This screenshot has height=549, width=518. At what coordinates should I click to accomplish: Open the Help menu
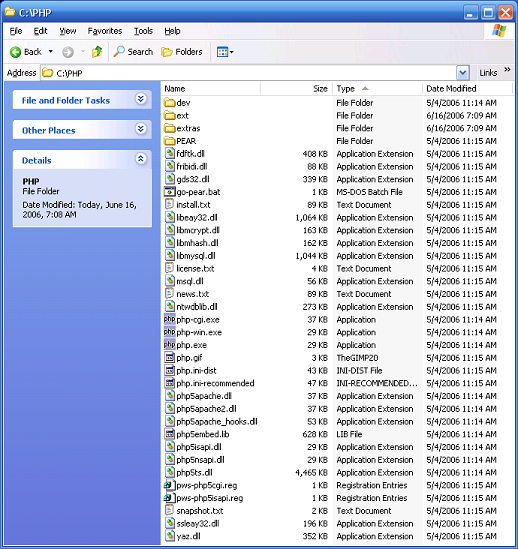(172, 31)
